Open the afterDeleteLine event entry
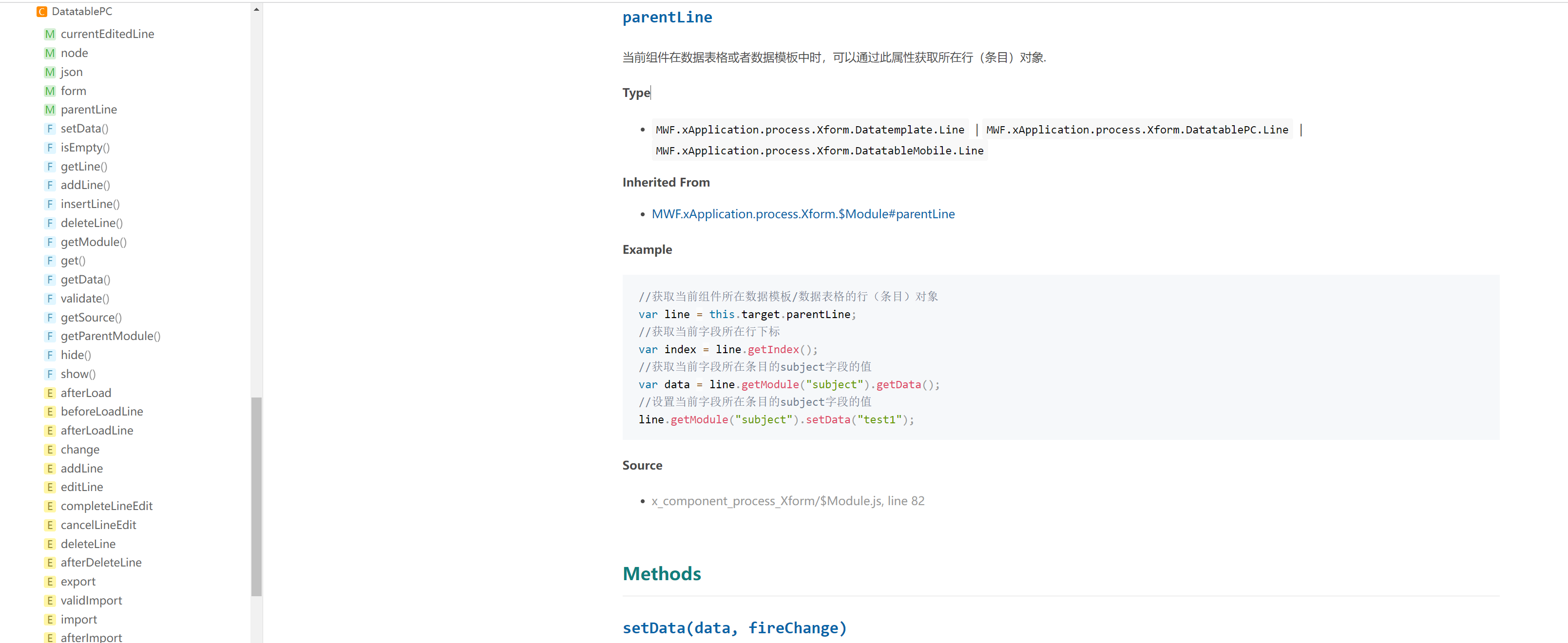1568x643 pixels. (101, 563)
